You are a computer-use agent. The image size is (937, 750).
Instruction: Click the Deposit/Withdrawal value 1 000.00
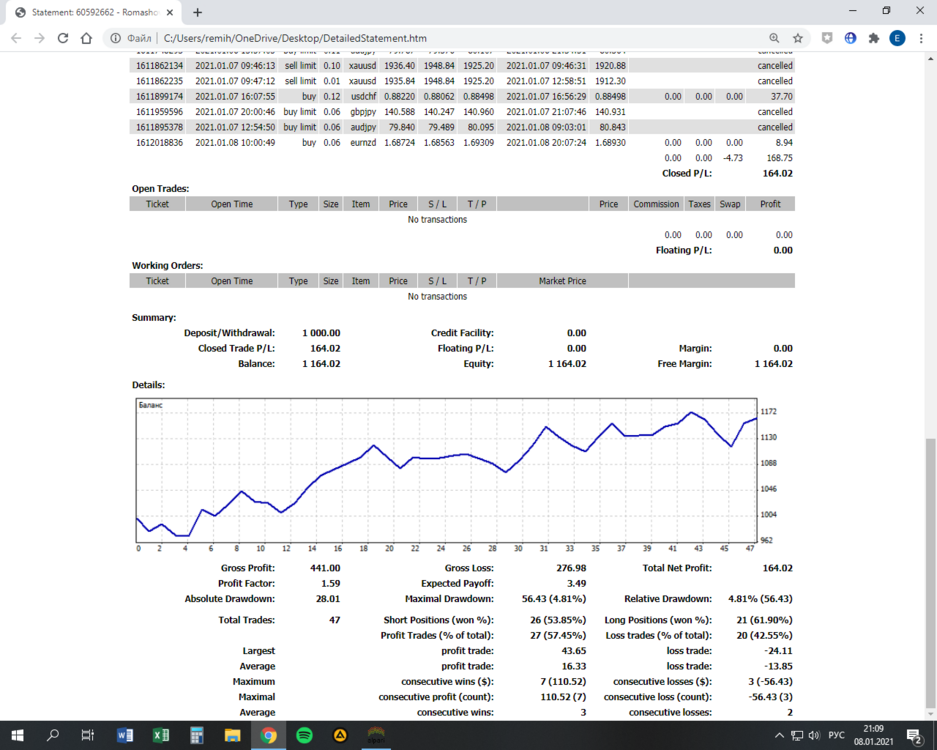point(321,333)
